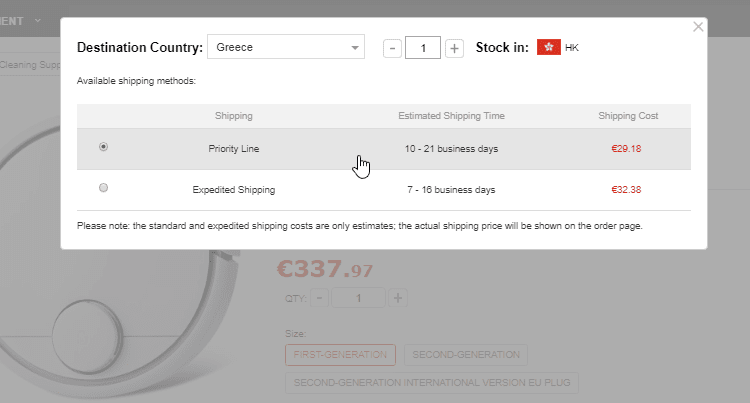Close the shipping methods popup
The height and width of the screenshot is (403, 750).
coord(698,28)
